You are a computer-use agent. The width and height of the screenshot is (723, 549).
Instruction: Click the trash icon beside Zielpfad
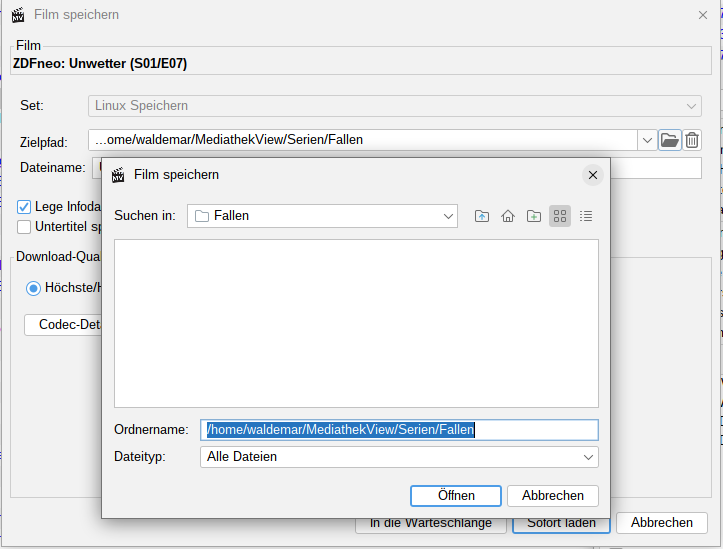[x=692, y=140]
